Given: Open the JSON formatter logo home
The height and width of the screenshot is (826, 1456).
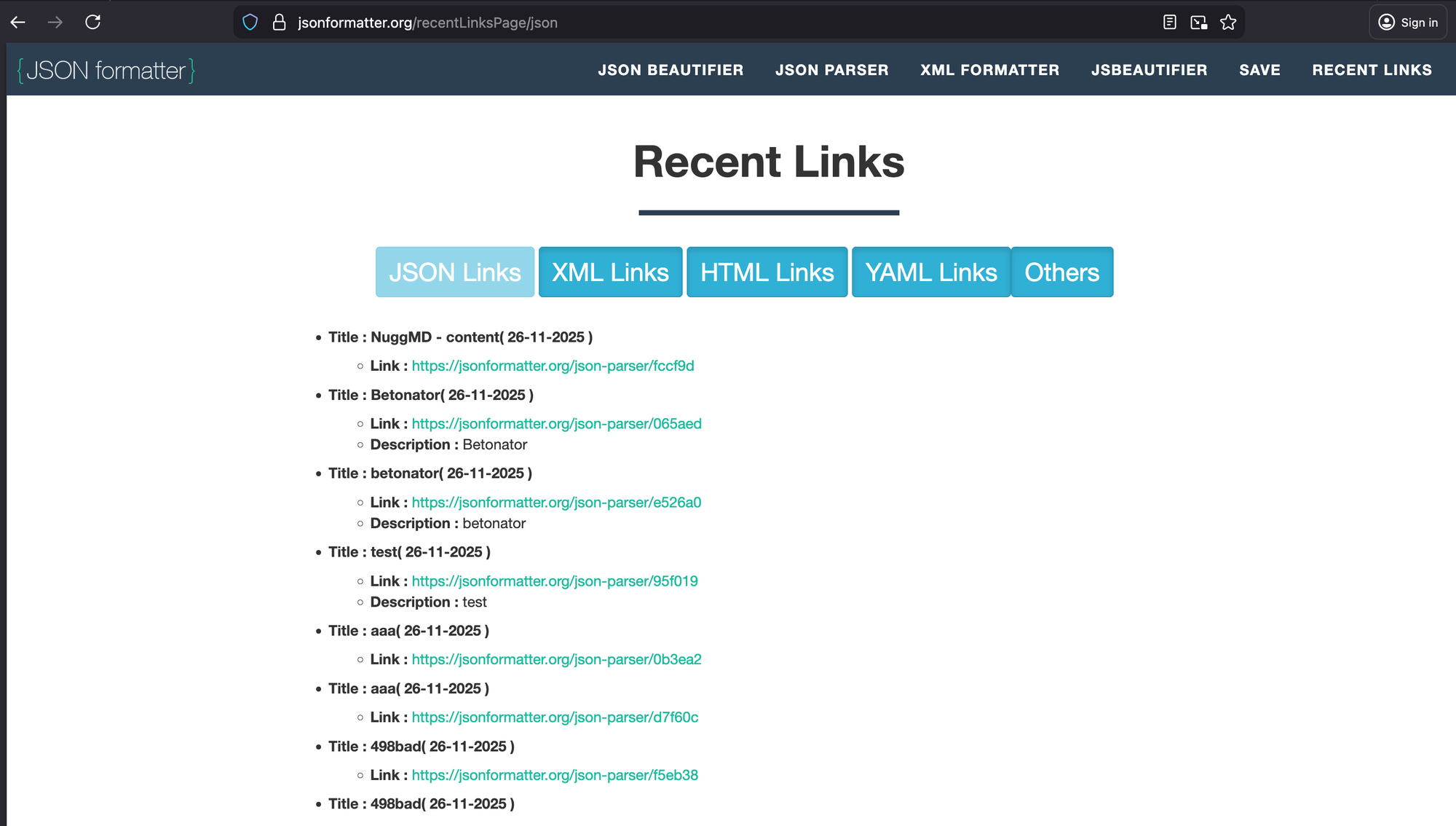Looking at the screenshot, I should (x=106, y=71).
